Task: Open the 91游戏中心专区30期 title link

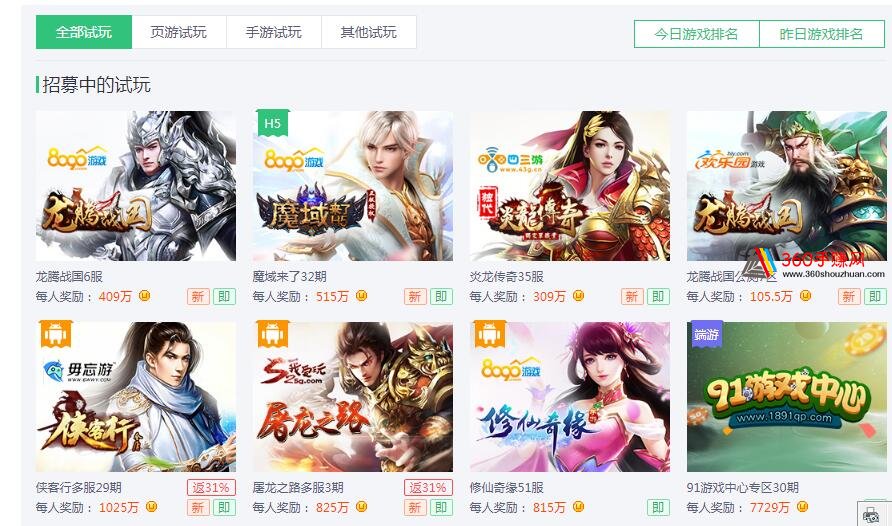Action: click(742, 487)
